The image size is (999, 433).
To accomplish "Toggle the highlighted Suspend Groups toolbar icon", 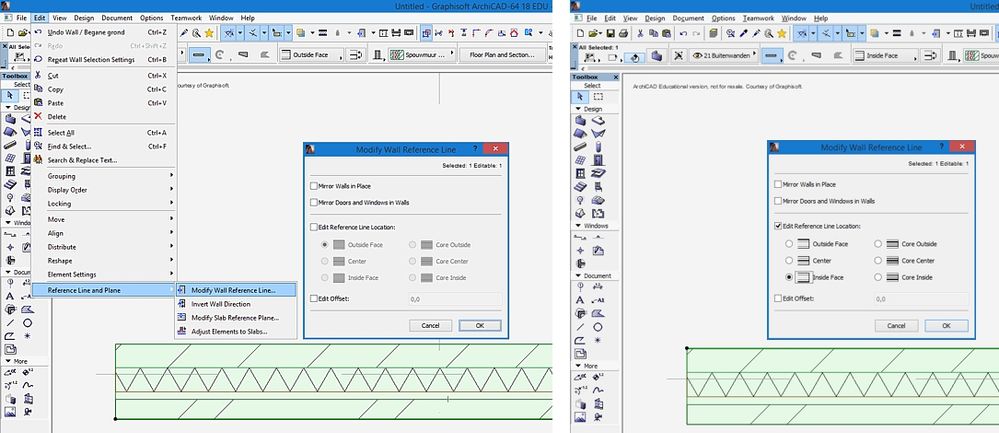I will [426, 33].
